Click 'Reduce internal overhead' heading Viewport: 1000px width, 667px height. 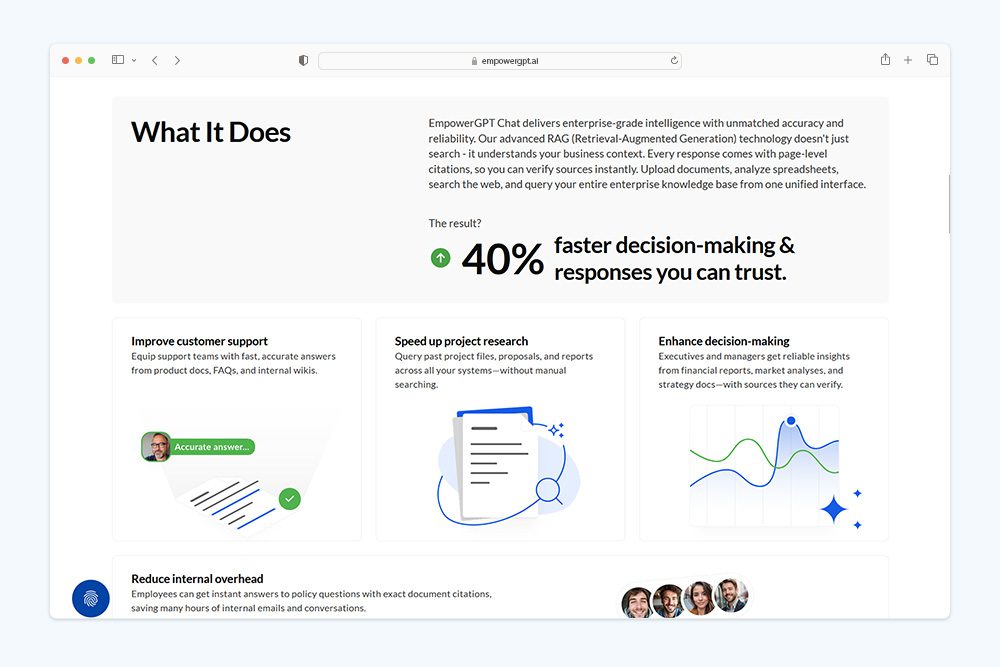click(197, 579)
